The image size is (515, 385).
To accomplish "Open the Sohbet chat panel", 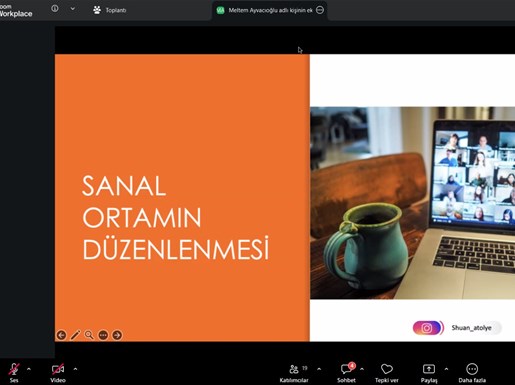I will pyautogui.click(x=346, y=373).
